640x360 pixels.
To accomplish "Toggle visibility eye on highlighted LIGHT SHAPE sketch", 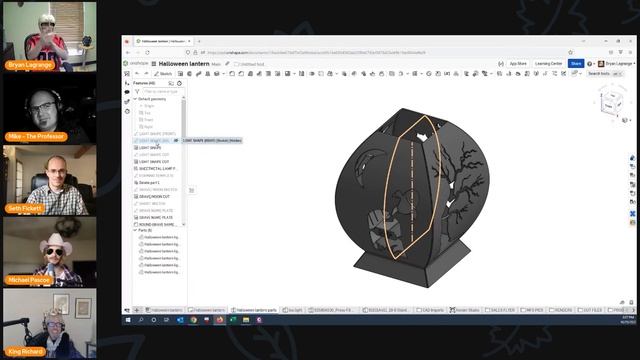I will (x=176, y=140).
